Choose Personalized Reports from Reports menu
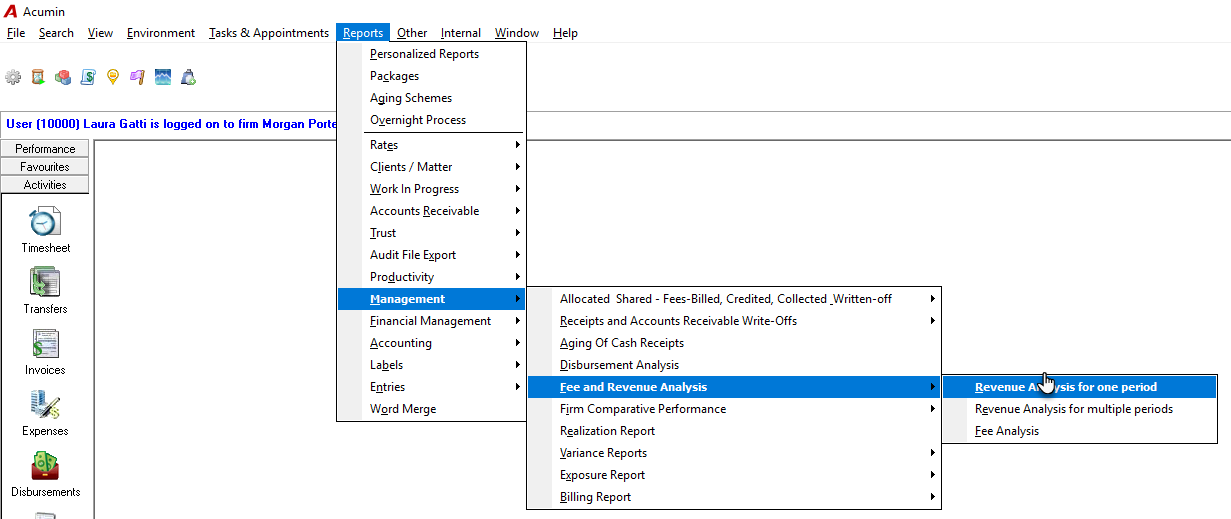The width and height of the screenshot is (1231, 519). (x=431, y=54)
